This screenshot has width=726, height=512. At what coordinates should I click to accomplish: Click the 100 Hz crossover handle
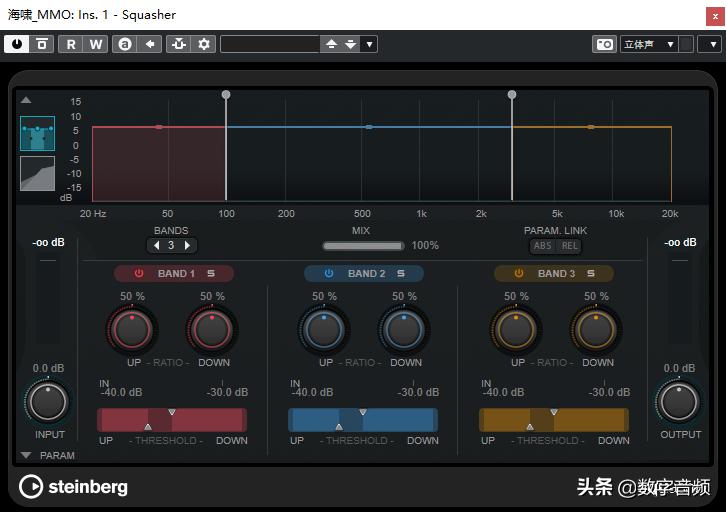click(226, 95)
